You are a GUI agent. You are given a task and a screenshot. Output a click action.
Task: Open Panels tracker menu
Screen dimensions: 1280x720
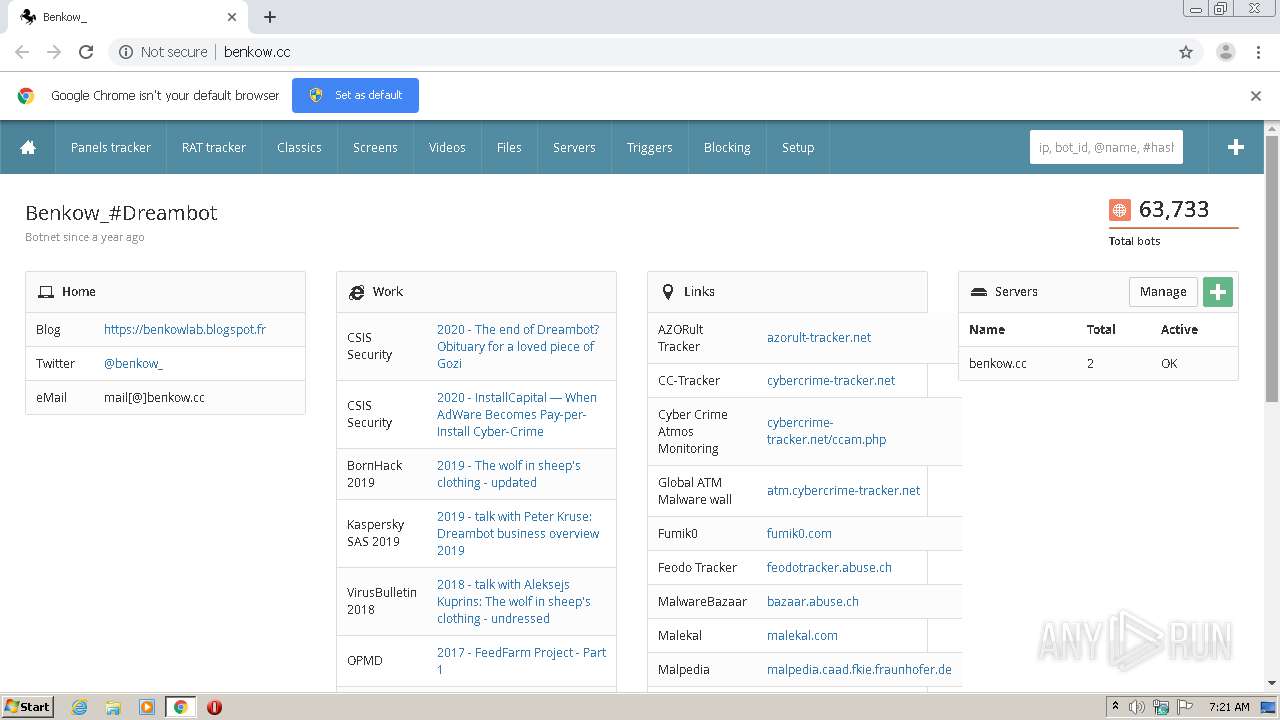[110, 147]
